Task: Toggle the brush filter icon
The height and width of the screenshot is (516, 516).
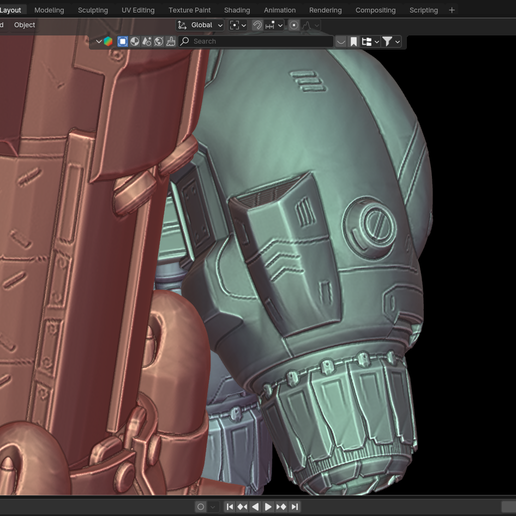Action: click(x=171, y=42)
